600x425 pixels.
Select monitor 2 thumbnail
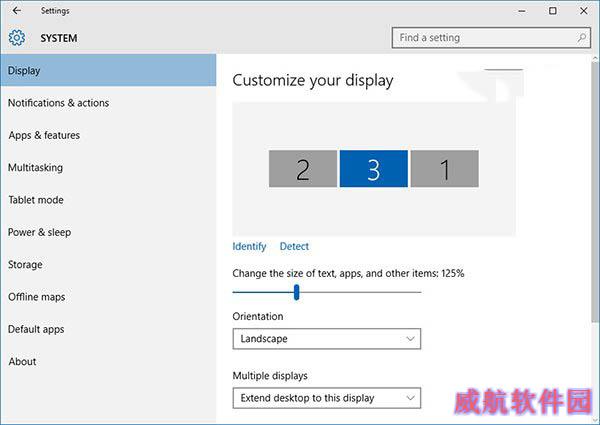coord(303,169)
